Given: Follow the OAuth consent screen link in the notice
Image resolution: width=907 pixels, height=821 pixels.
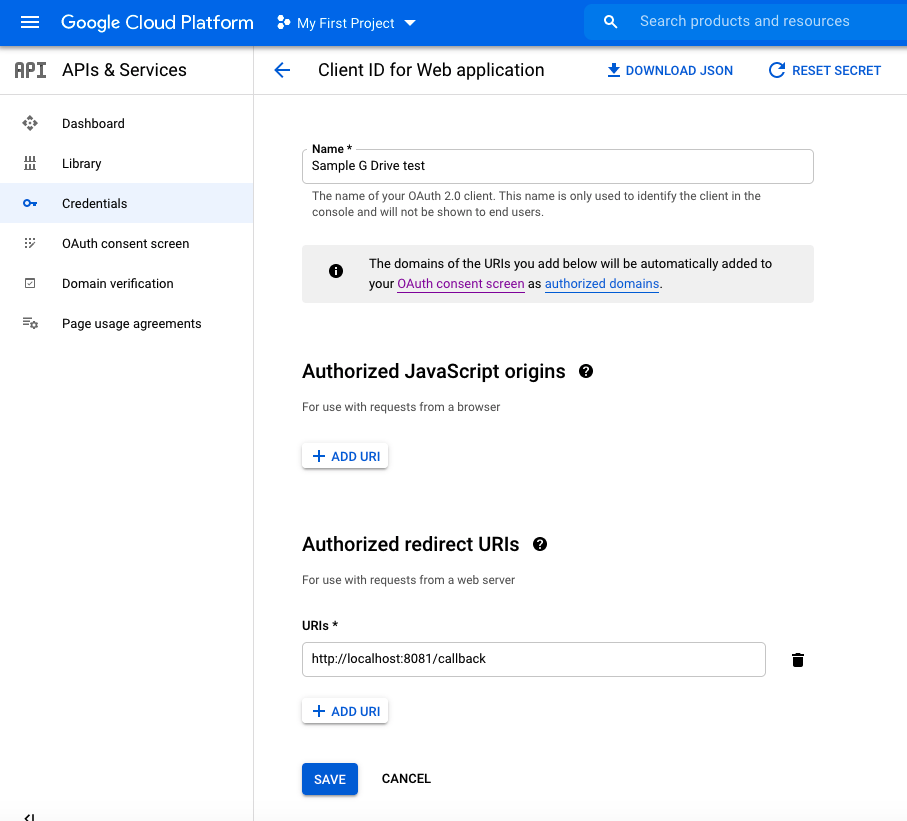Looking at the screenshot, I should tap(461, 284).
